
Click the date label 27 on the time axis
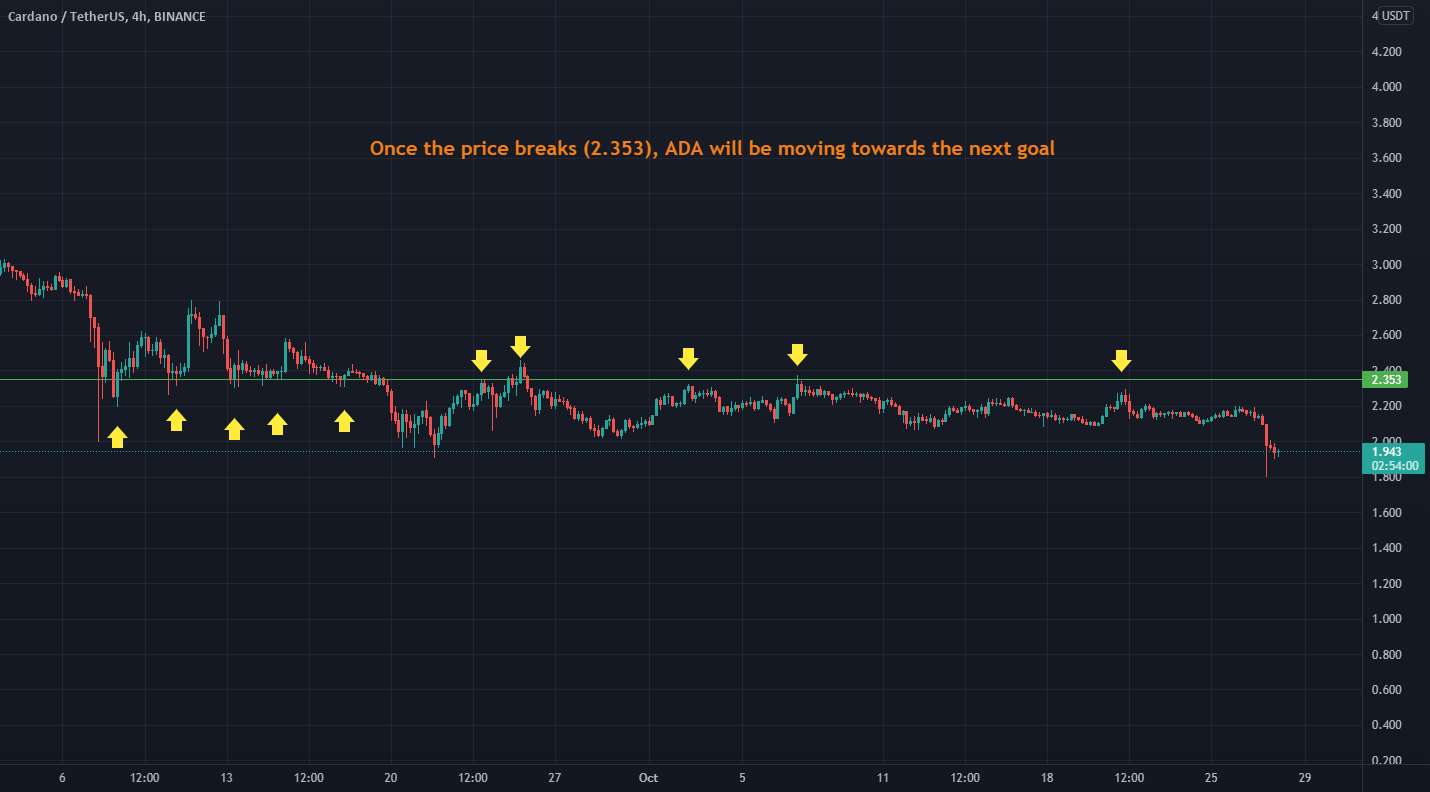point(555,778)
